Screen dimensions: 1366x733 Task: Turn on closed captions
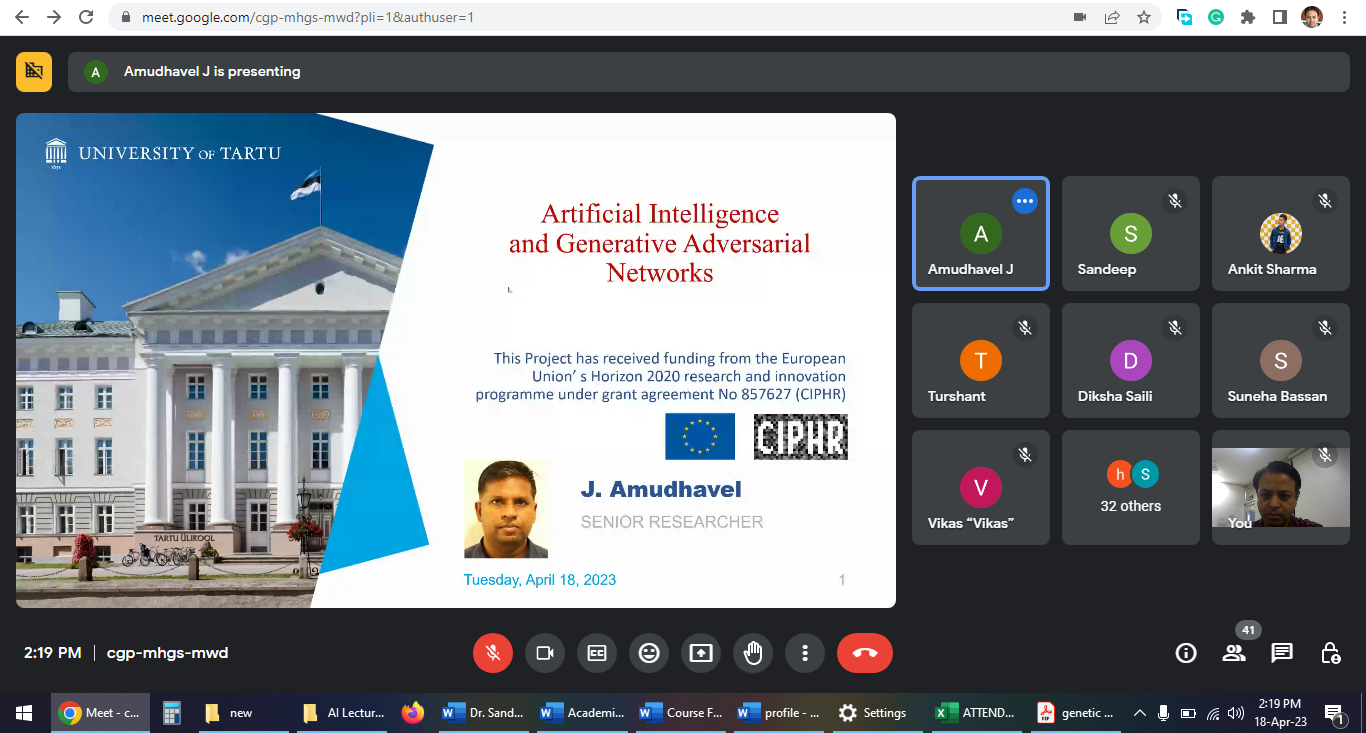597,653
